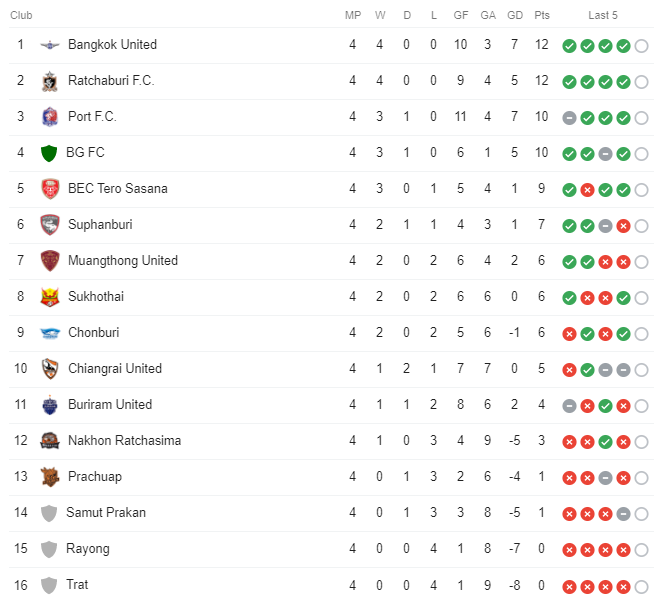Click the Bangkok United club logo
This screenshot has height=603, width=654.
click(x=49, y=45)
